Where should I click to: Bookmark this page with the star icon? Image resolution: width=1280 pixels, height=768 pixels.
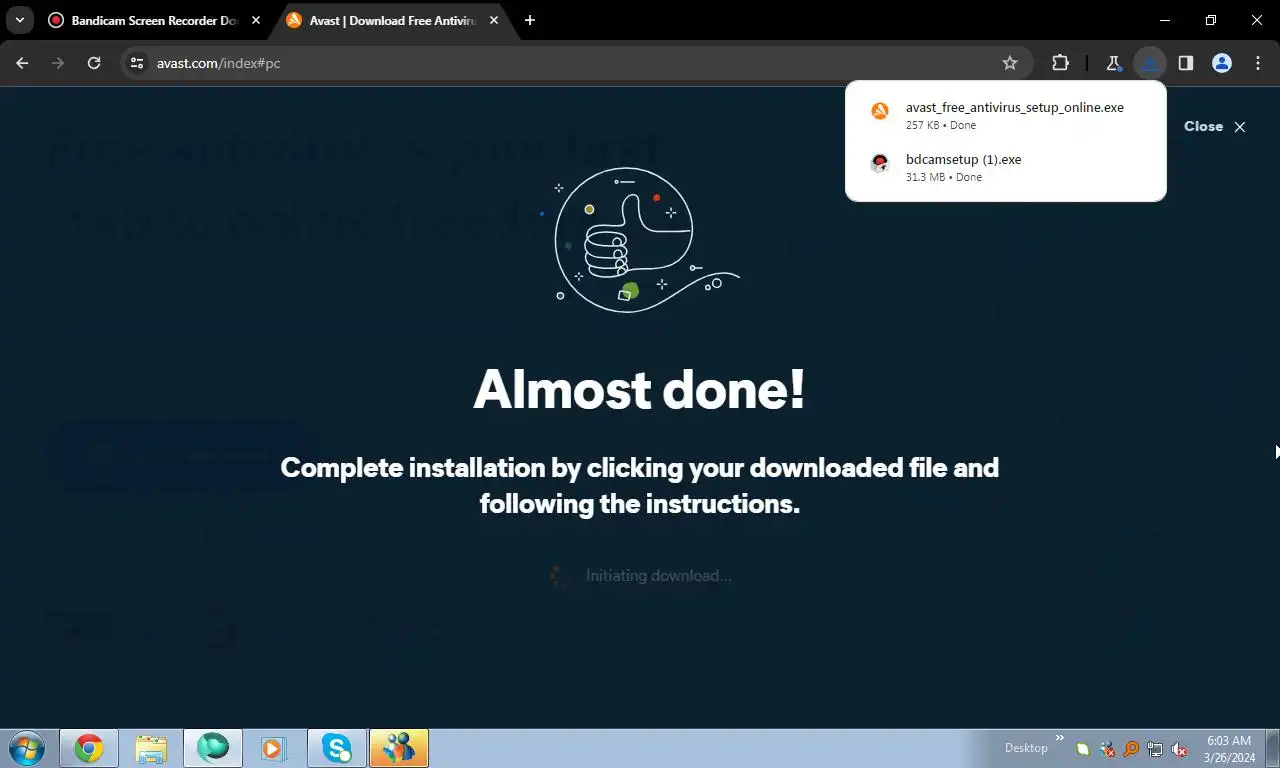[x=1010, y=63]
